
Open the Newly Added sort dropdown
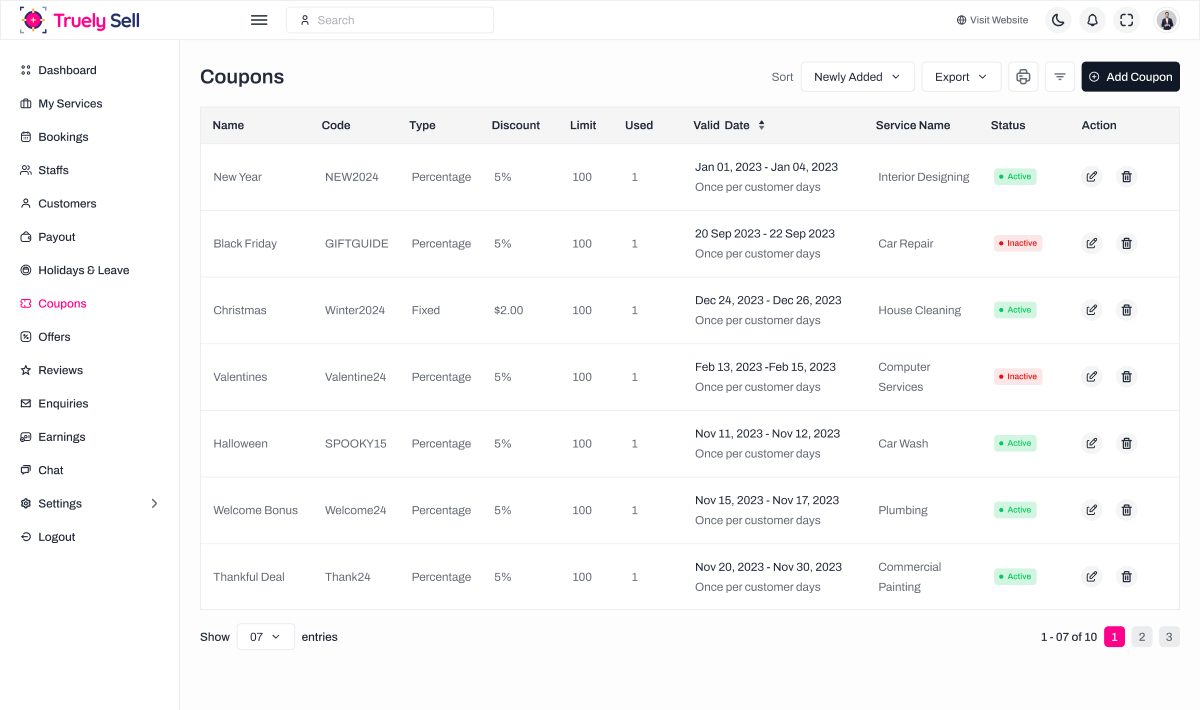[x=857, y=77]
